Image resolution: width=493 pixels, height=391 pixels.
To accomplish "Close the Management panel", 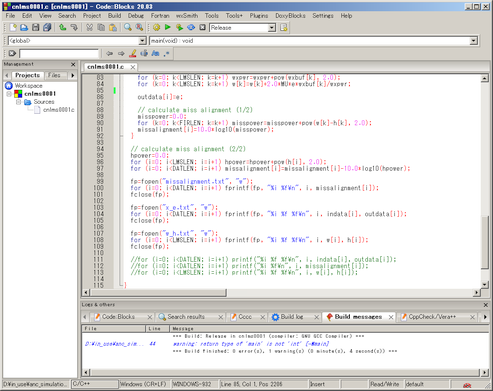I will [73, 64].
